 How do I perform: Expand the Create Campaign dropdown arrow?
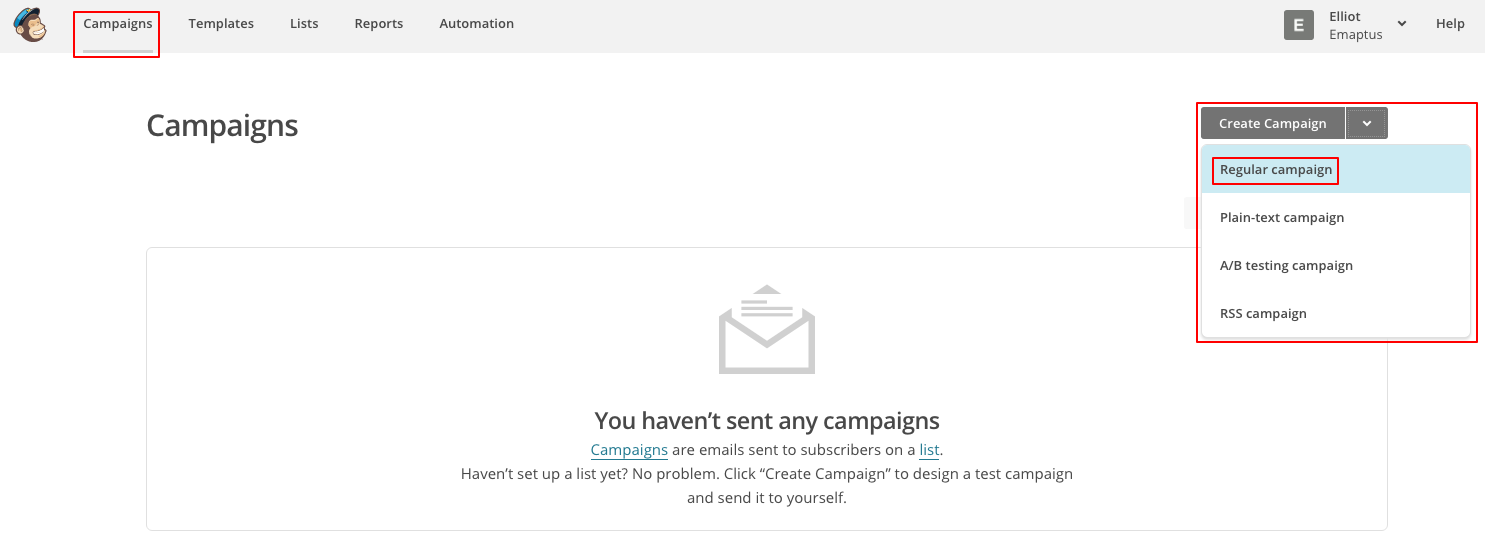1367,124
